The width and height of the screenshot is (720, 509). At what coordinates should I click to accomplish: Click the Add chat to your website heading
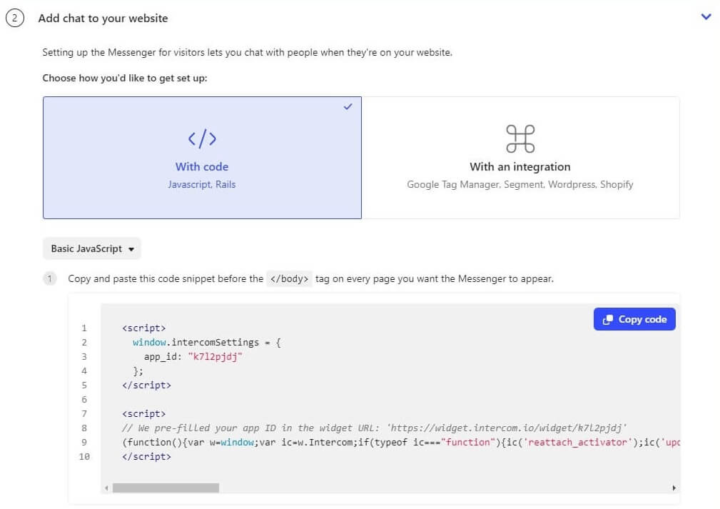[103, 18]
